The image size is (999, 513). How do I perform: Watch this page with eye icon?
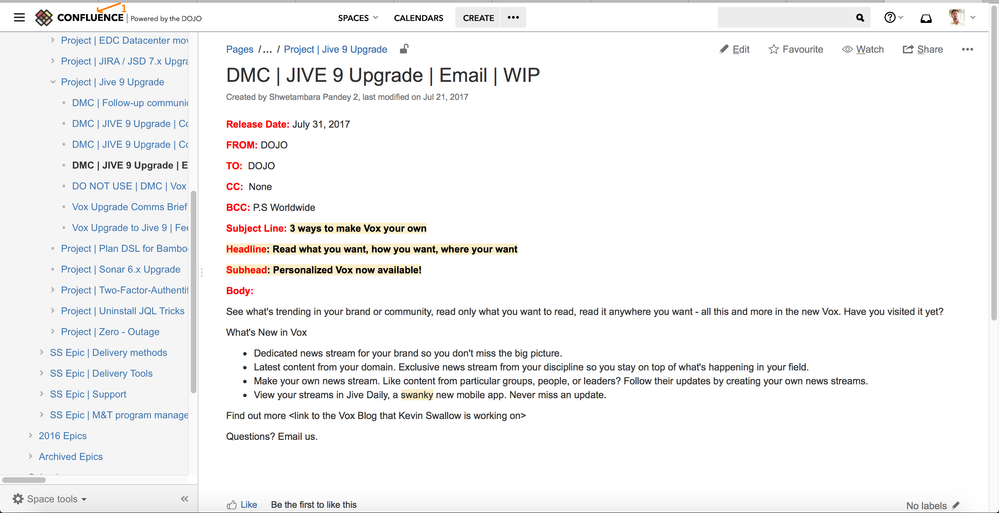(x=863, y=49)
